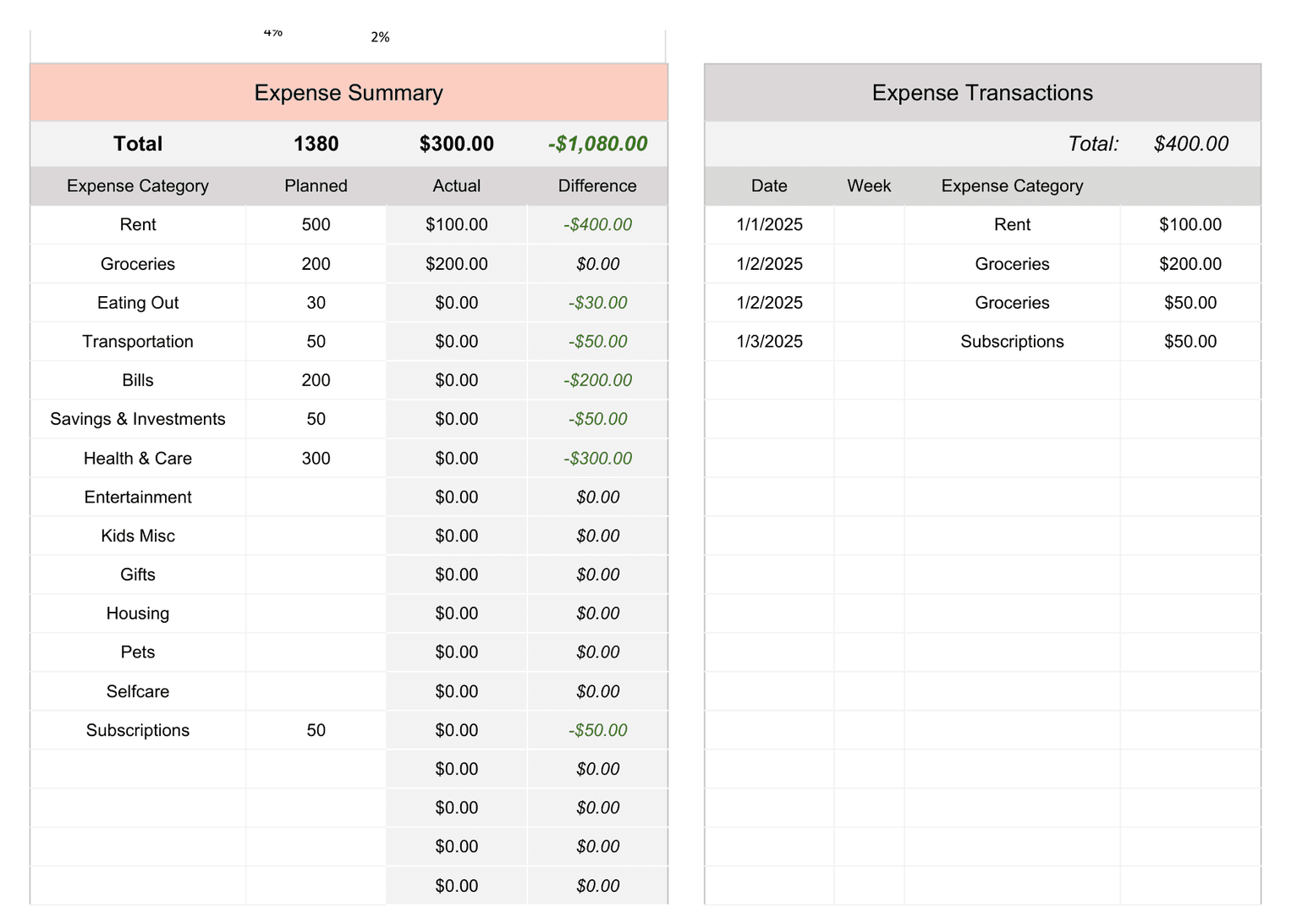Screen dimensions: 1291x924
Task: Select the Transportation category cell
Action: pos(138,341)
